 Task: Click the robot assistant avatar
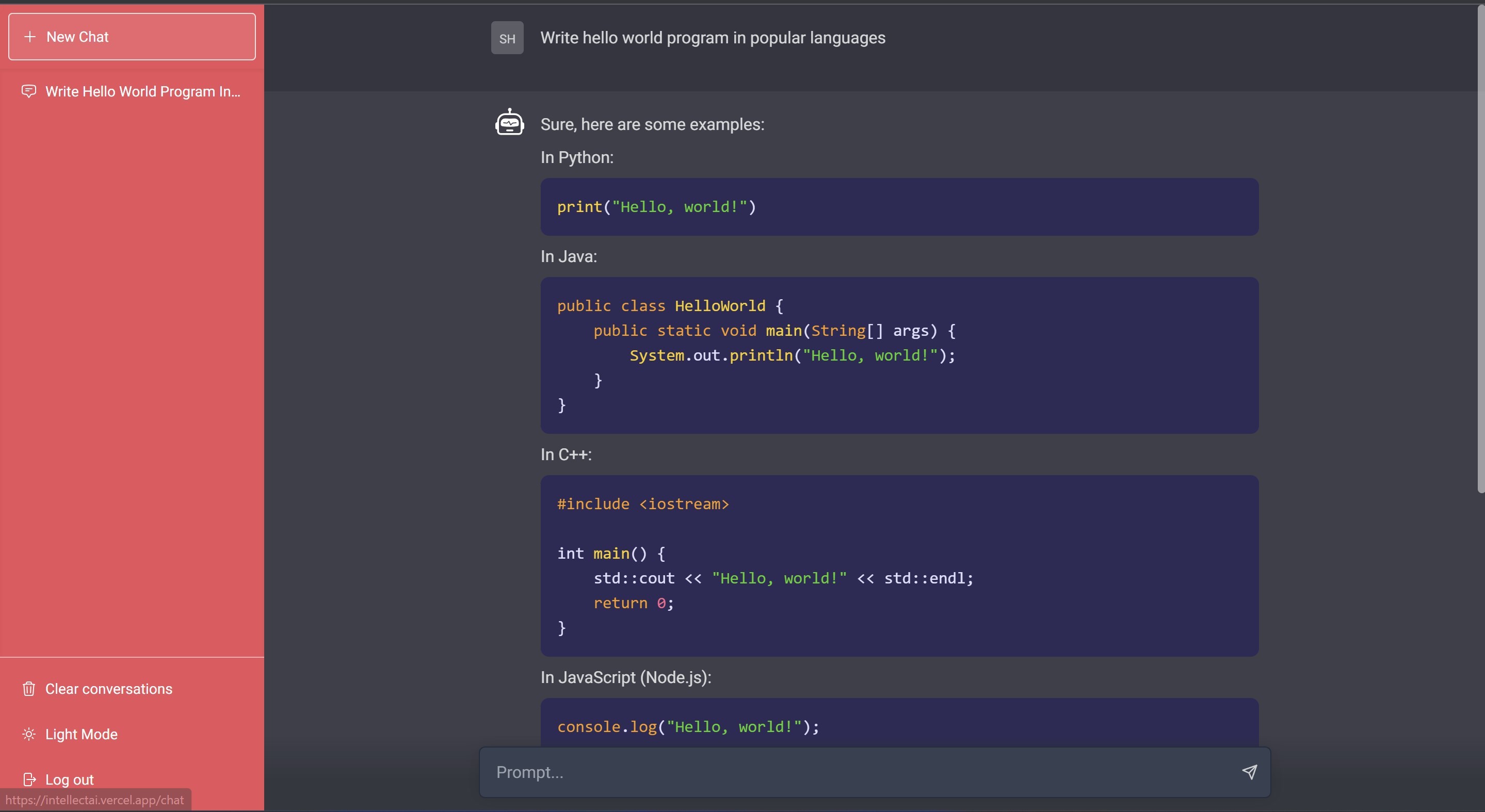point(509,122)
